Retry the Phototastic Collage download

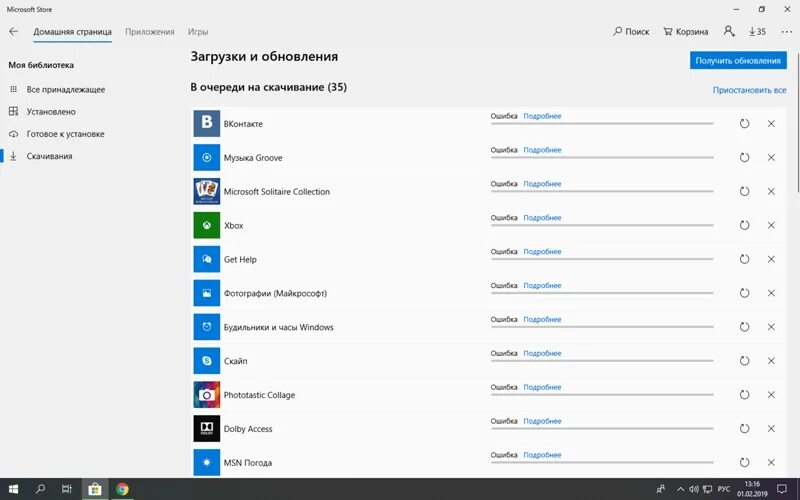point(744,394)
